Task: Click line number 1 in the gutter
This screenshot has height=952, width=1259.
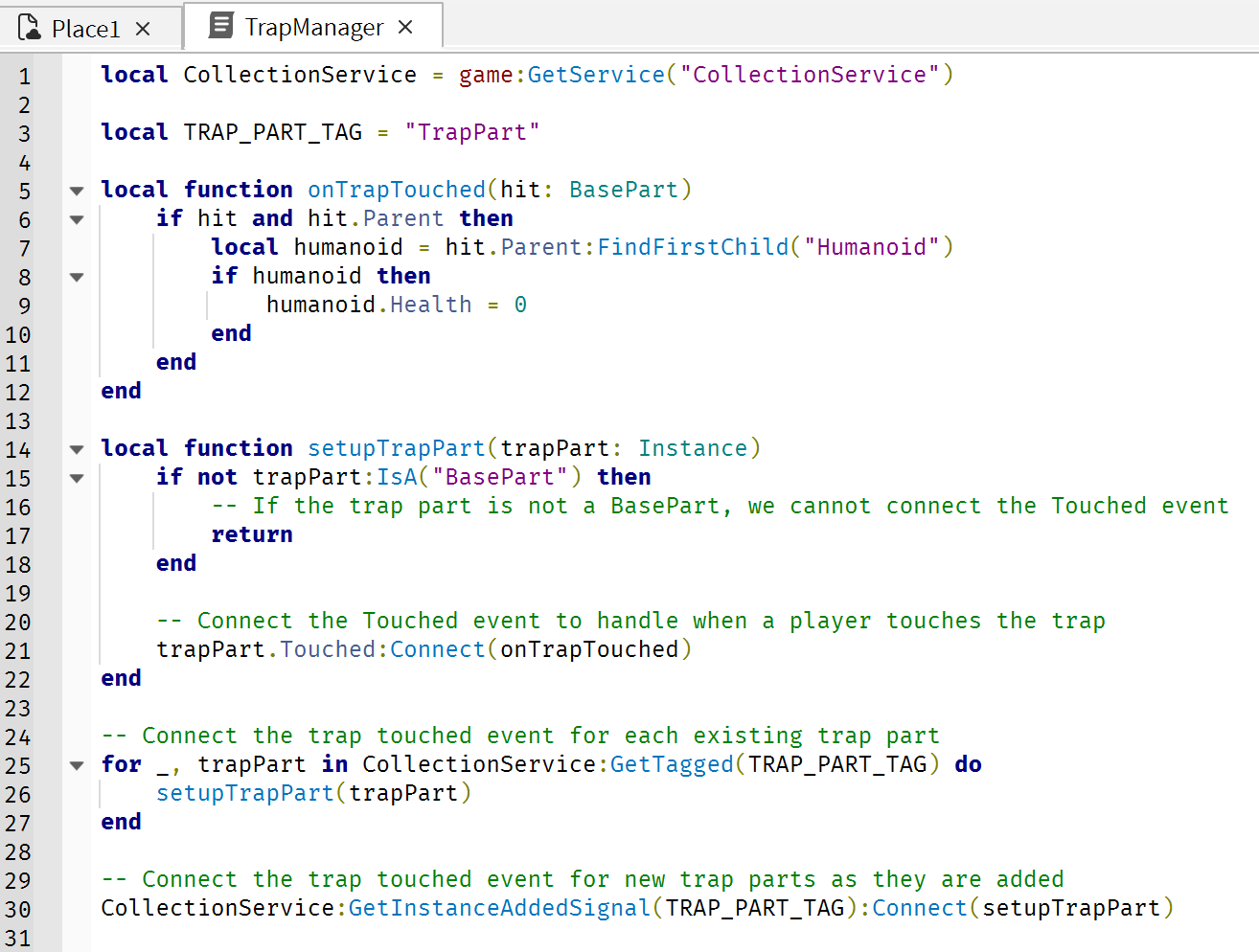Action: pos(24,77)
